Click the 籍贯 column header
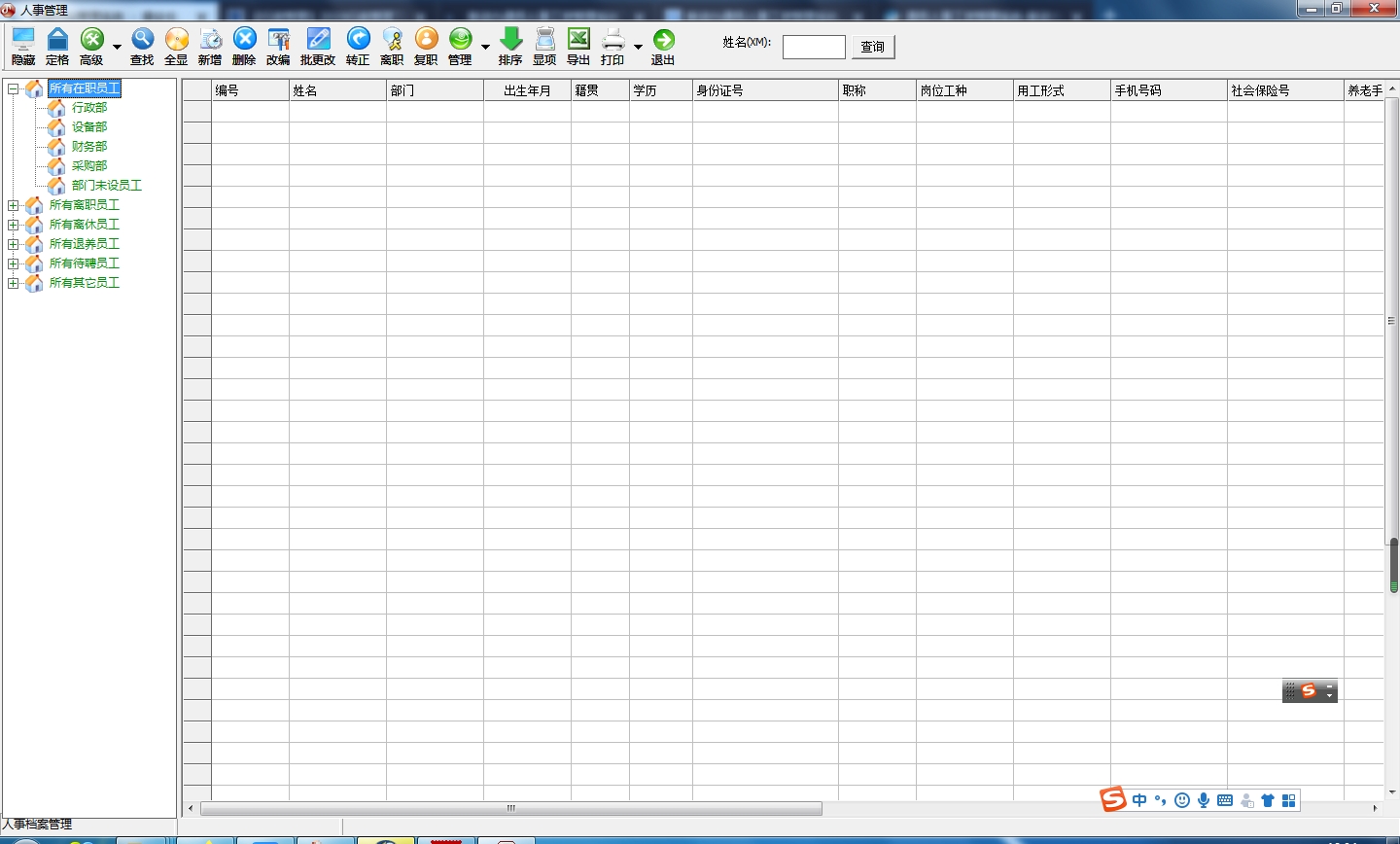The height and width of the screenshot is (844, 1400). click(x=601, y=90)
